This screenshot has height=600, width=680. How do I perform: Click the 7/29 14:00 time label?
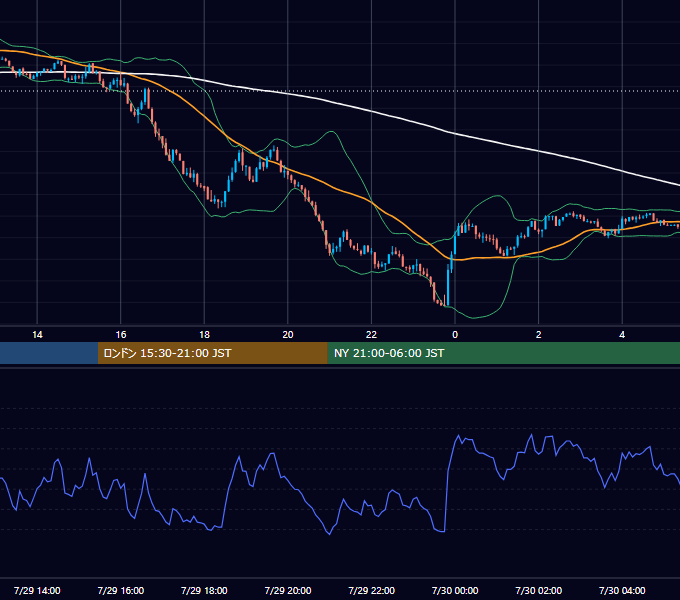tap(37, 590)
